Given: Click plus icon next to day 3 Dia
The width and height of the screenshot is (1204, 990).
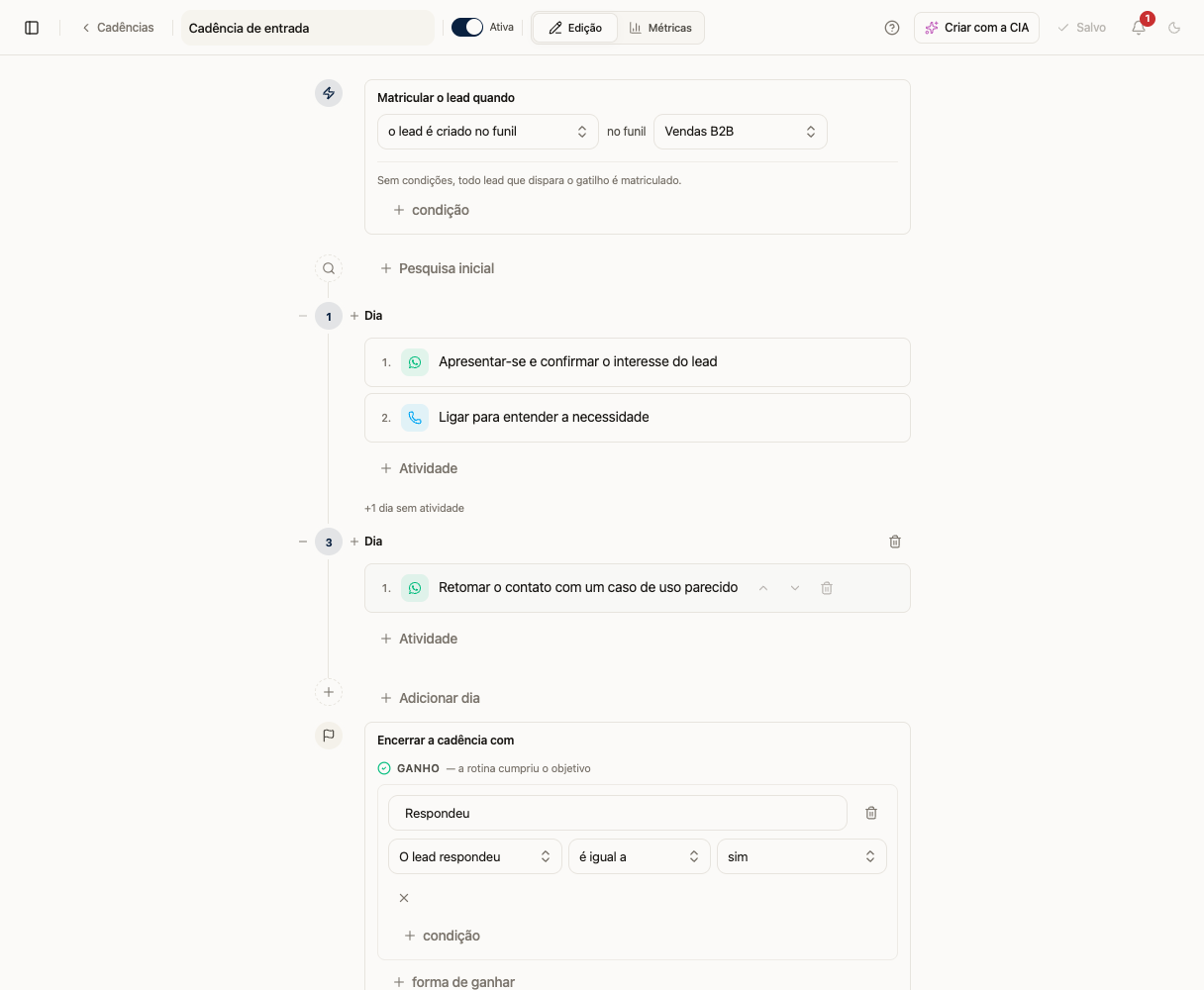Looking at the screenshot, I should click(x=354, y=542).
